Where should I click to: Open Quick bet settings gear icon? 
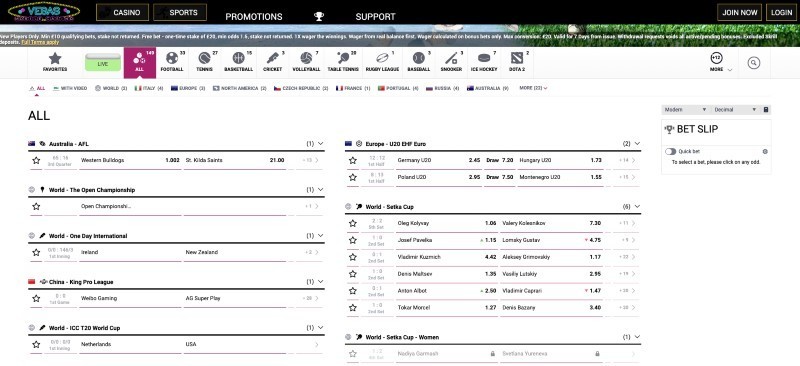click(765, 152)
